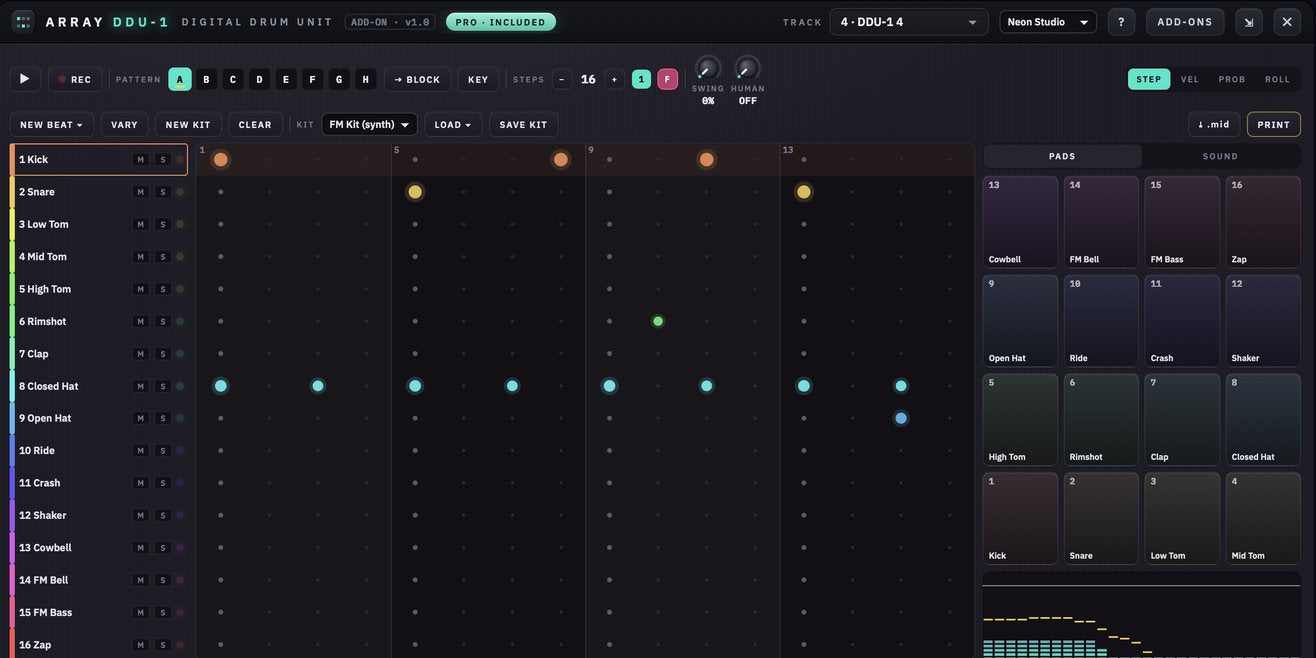Switch to the SOUND tab
This screenshot has height=658, width=1316.
click(1220, 156)
